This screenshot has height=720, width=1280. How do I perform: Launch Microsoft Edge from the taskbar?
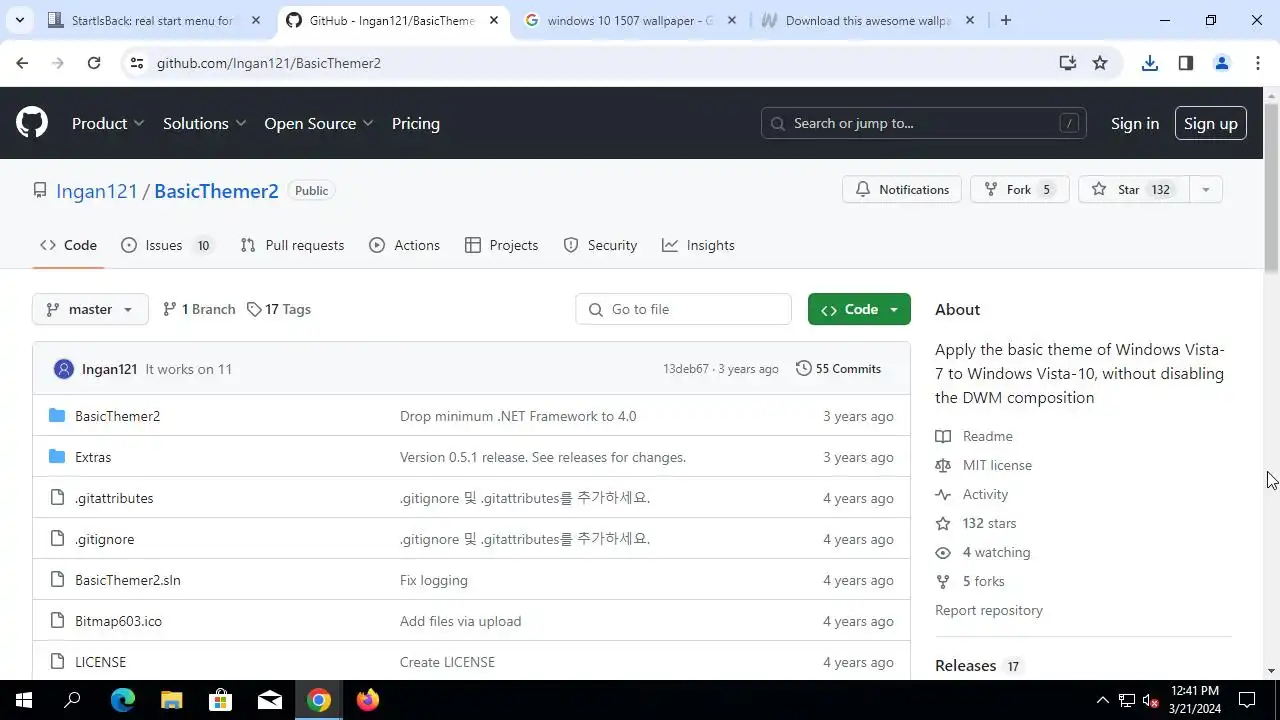[x=122, y=700]
